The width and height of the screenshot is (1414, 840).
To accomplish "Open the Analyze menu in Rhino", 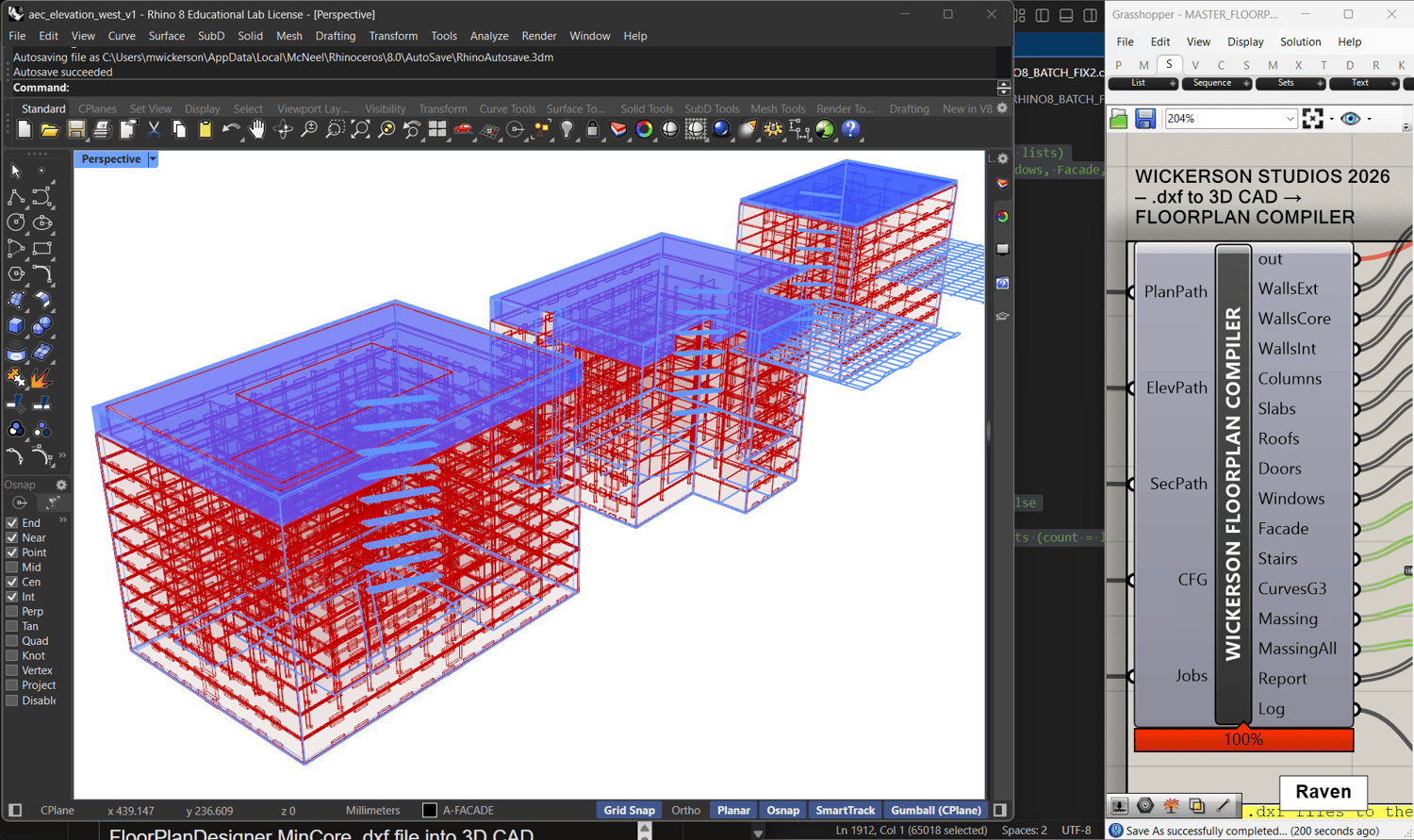I will 488,36.
